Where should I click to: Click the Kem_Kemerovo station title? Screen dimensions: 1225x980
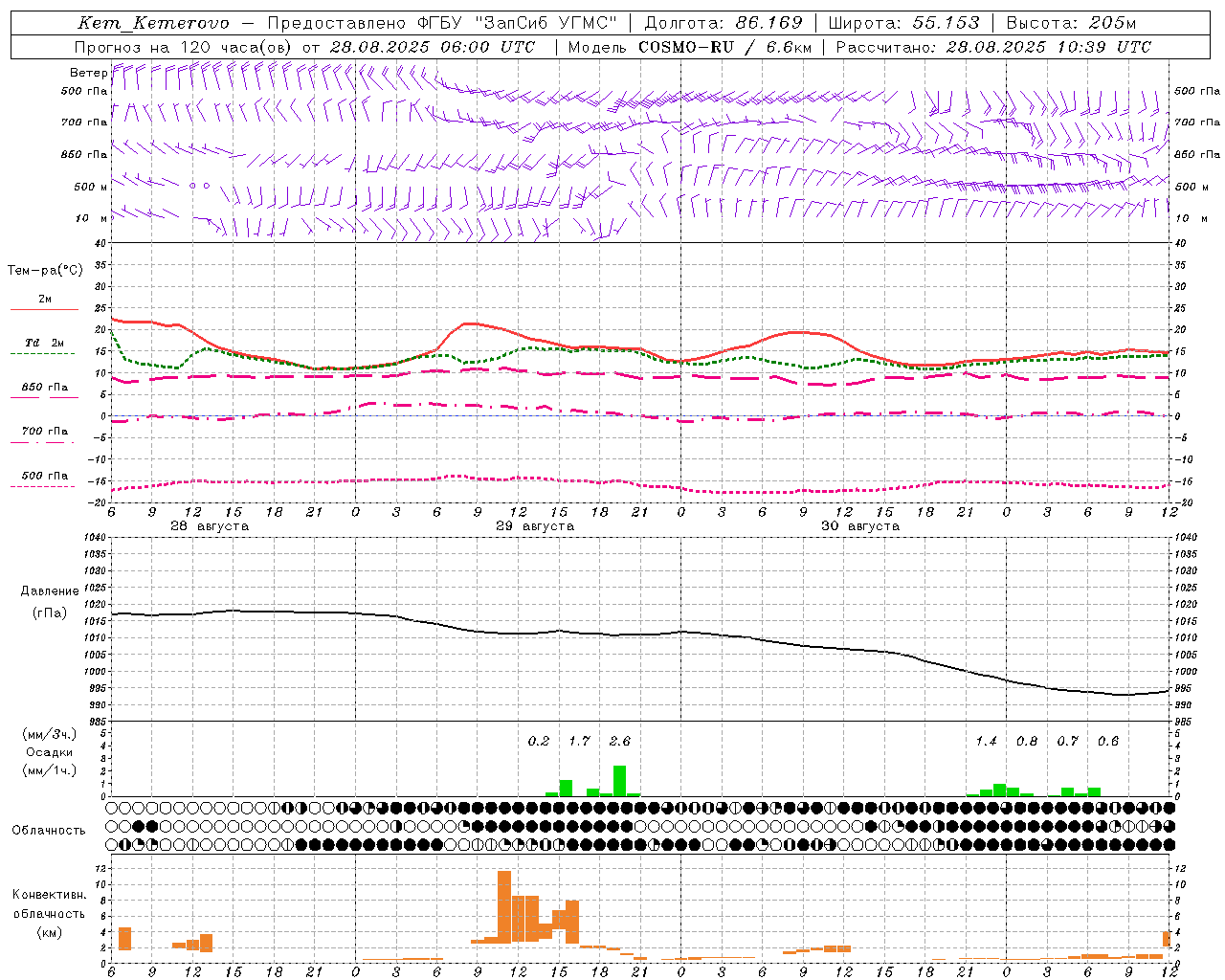153,23
